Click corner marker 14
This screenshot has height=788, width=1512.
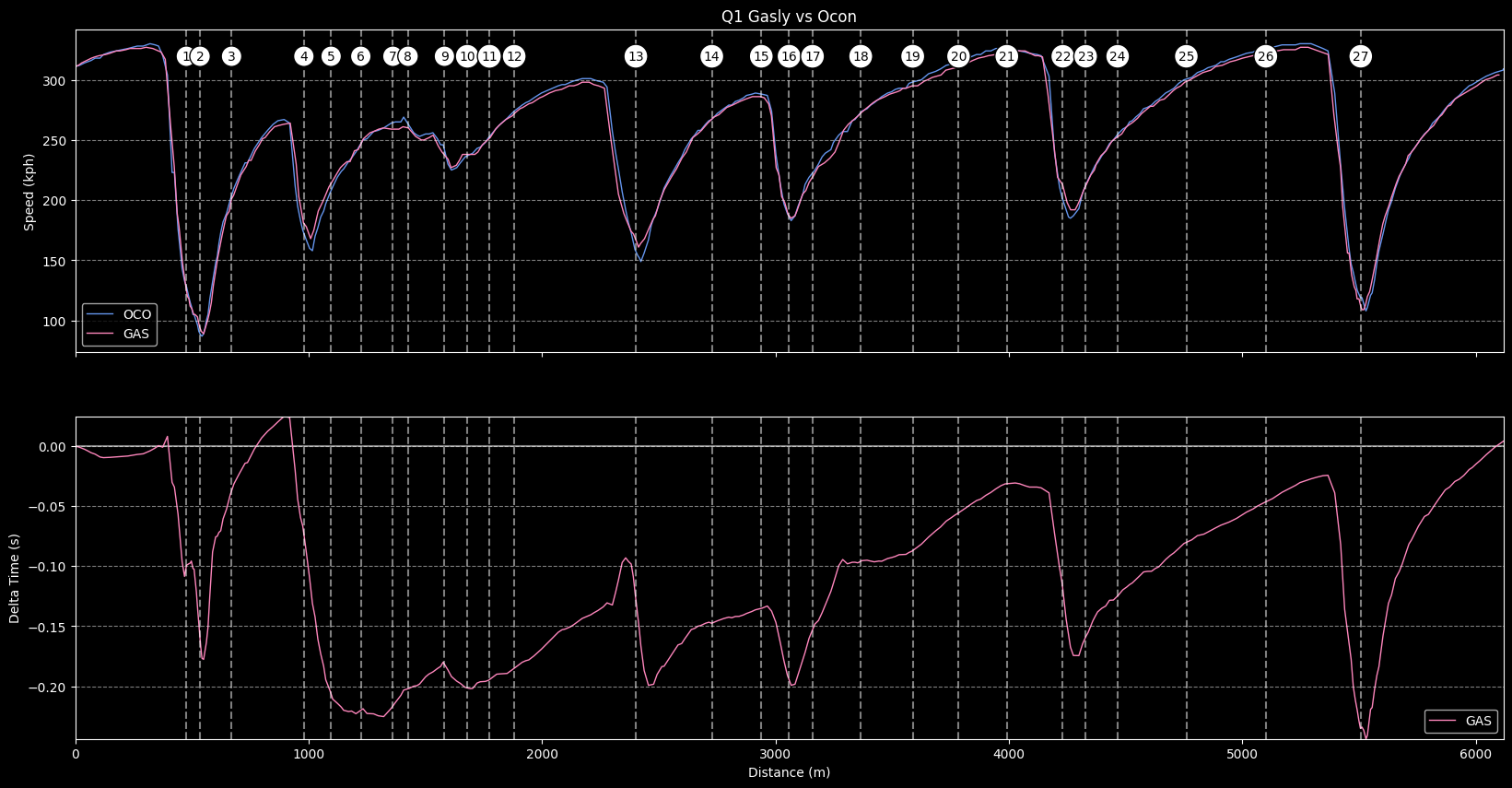(711, 56)
